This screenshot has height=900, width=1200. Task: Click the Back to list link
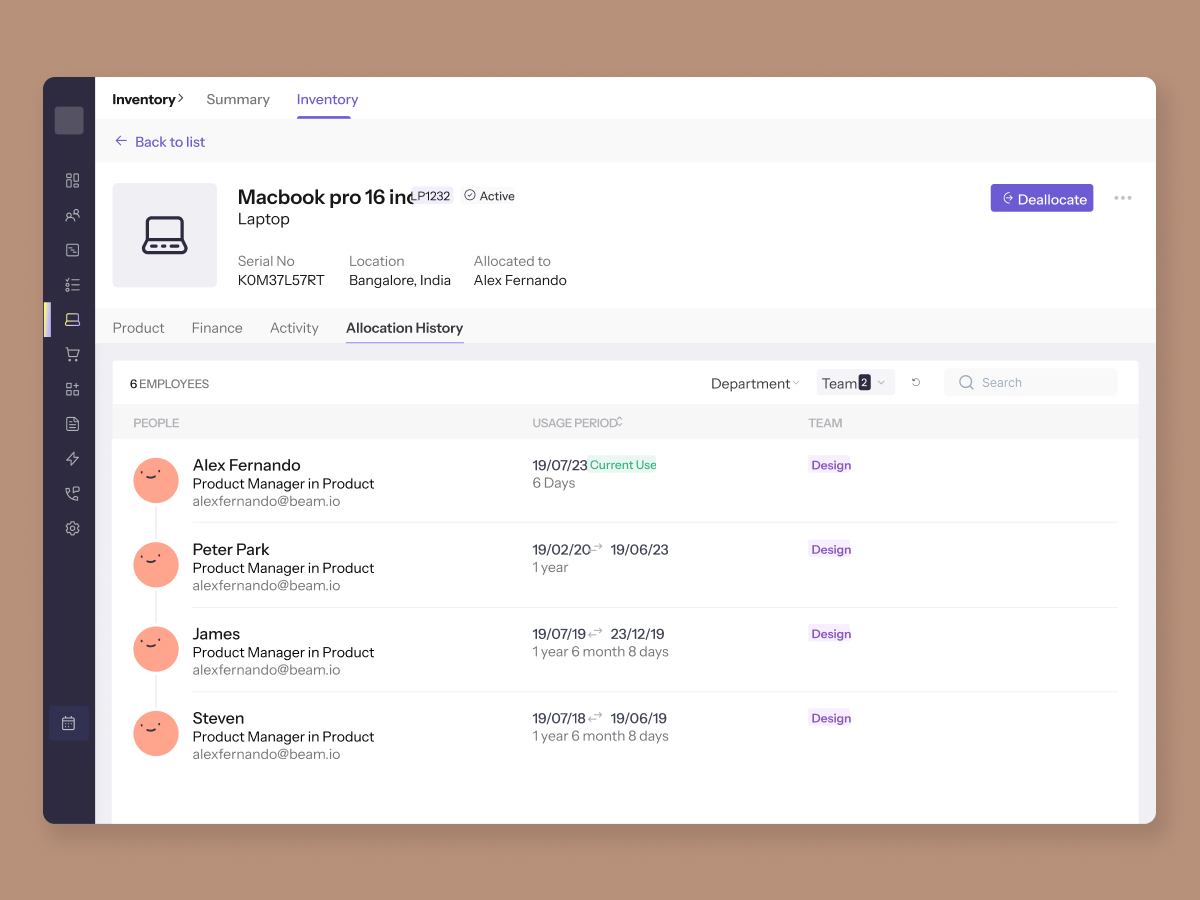(x=160, y=142)
